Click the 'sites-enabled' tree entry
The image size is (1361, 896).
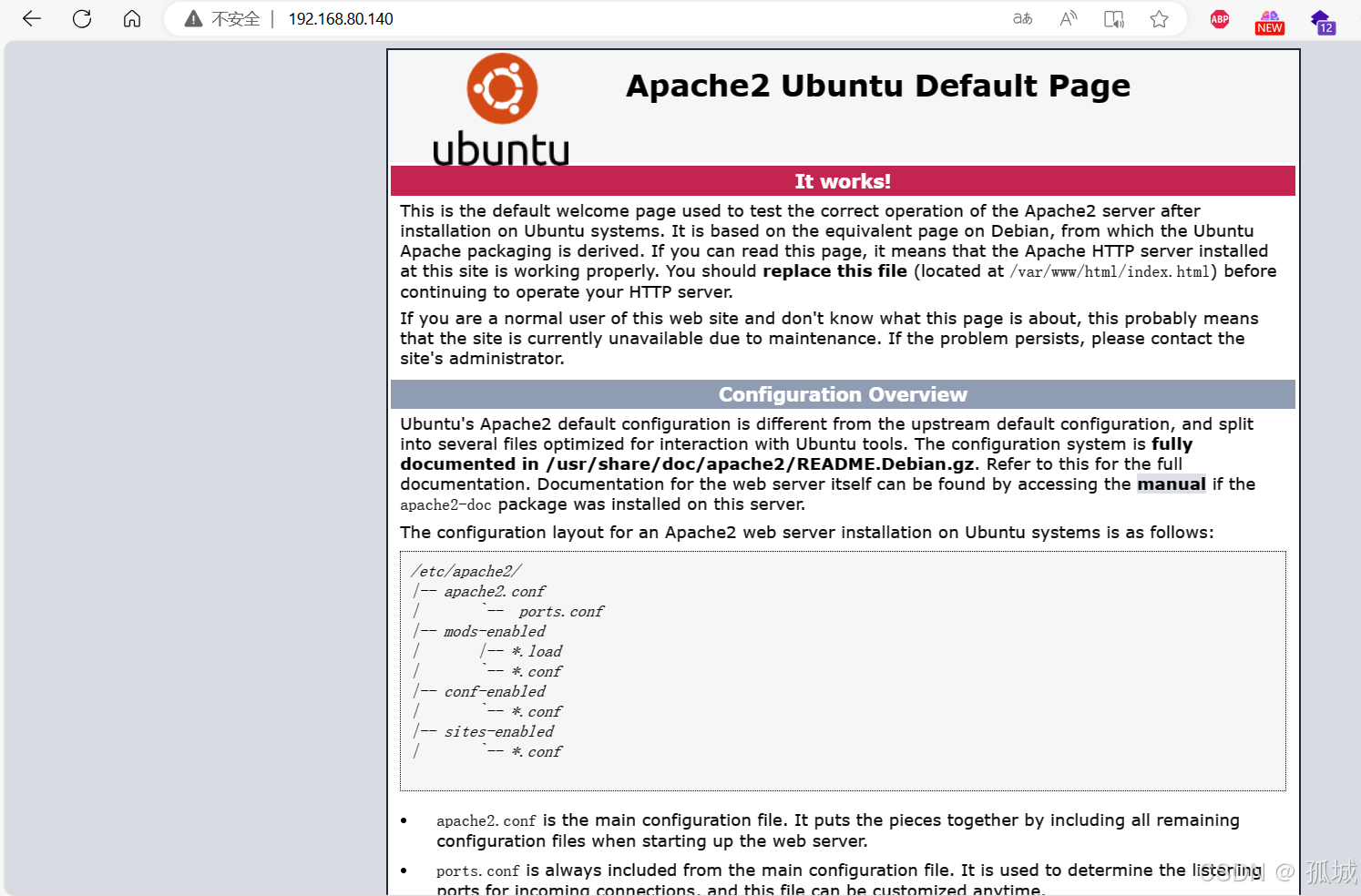point(499,732)
